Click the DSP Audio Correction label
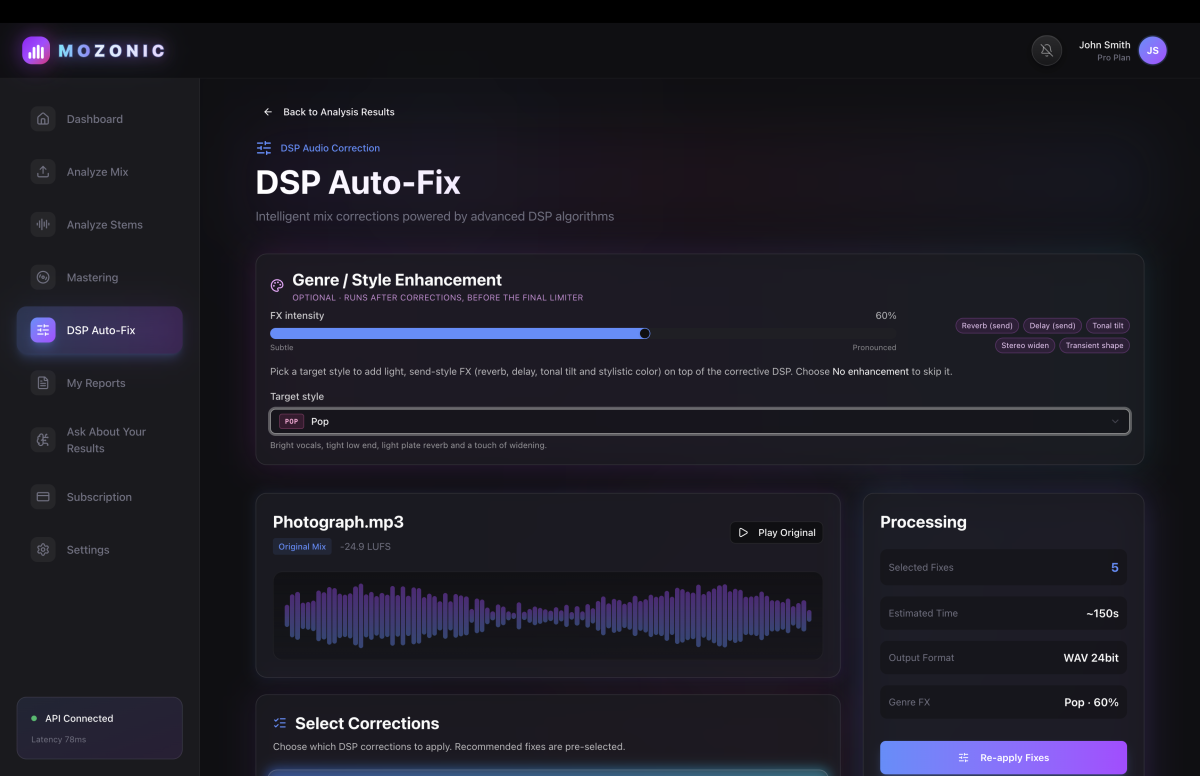This screenshot has height=776, width=1200. coord(330,148)
